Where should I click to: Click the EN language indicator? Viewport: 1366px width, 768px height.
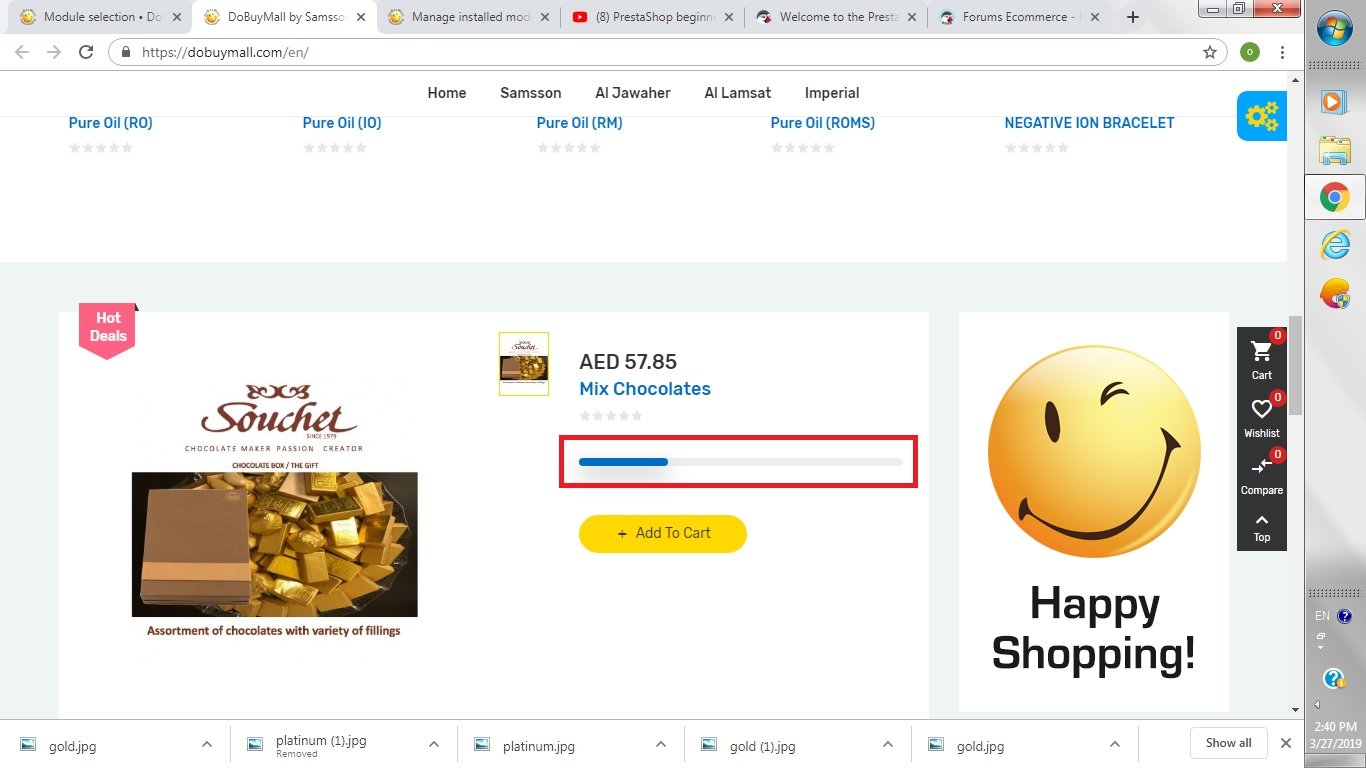[1322, 616]
